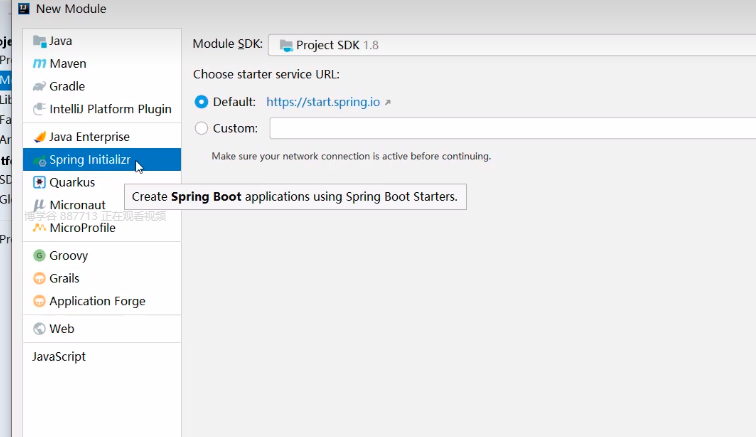
Task: Select the Default starter URL radio
Action: click(201, 102)
